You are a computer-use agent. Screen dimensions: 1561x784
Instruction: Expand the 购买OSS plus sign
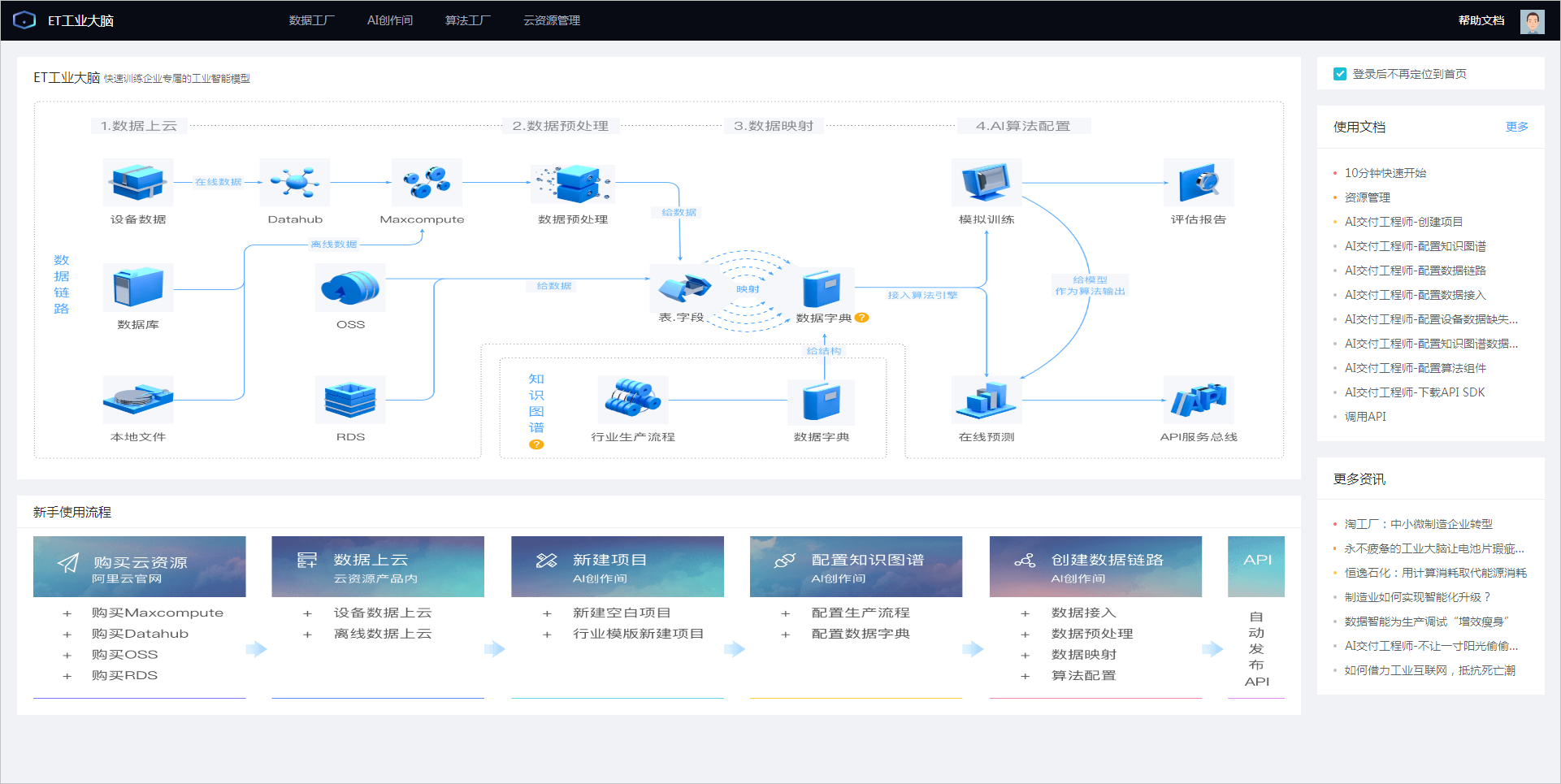pyautogui.click(x=67, y=655)
